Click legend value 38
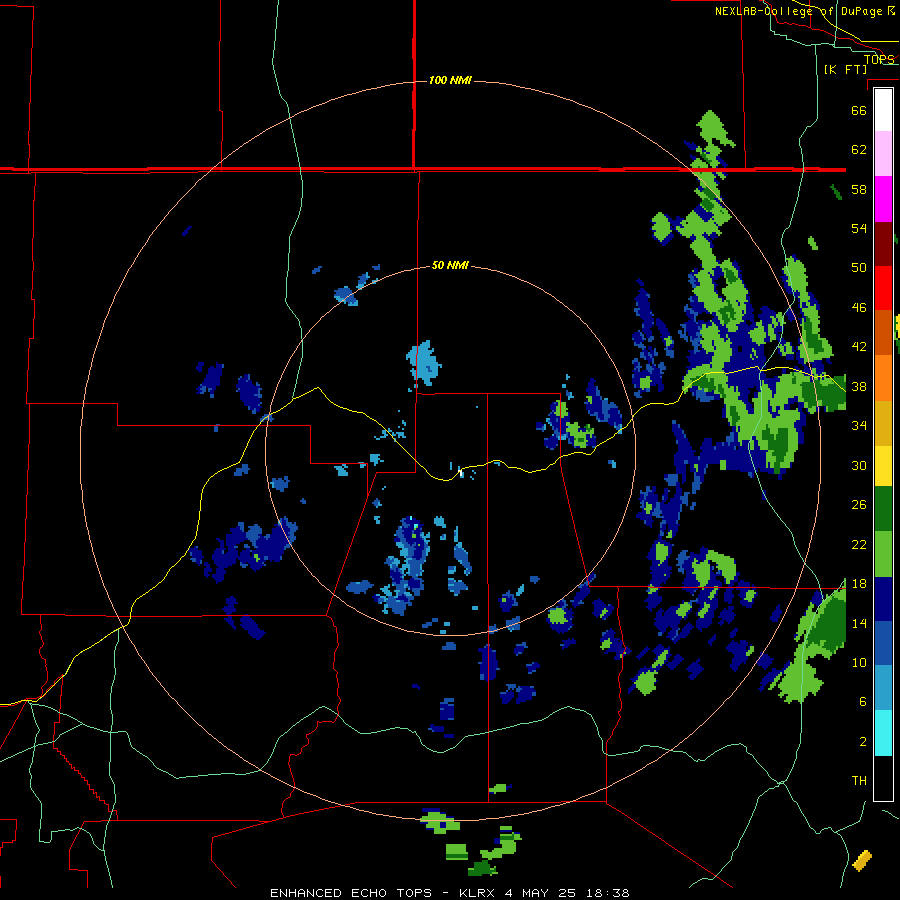 coord(859,386)
